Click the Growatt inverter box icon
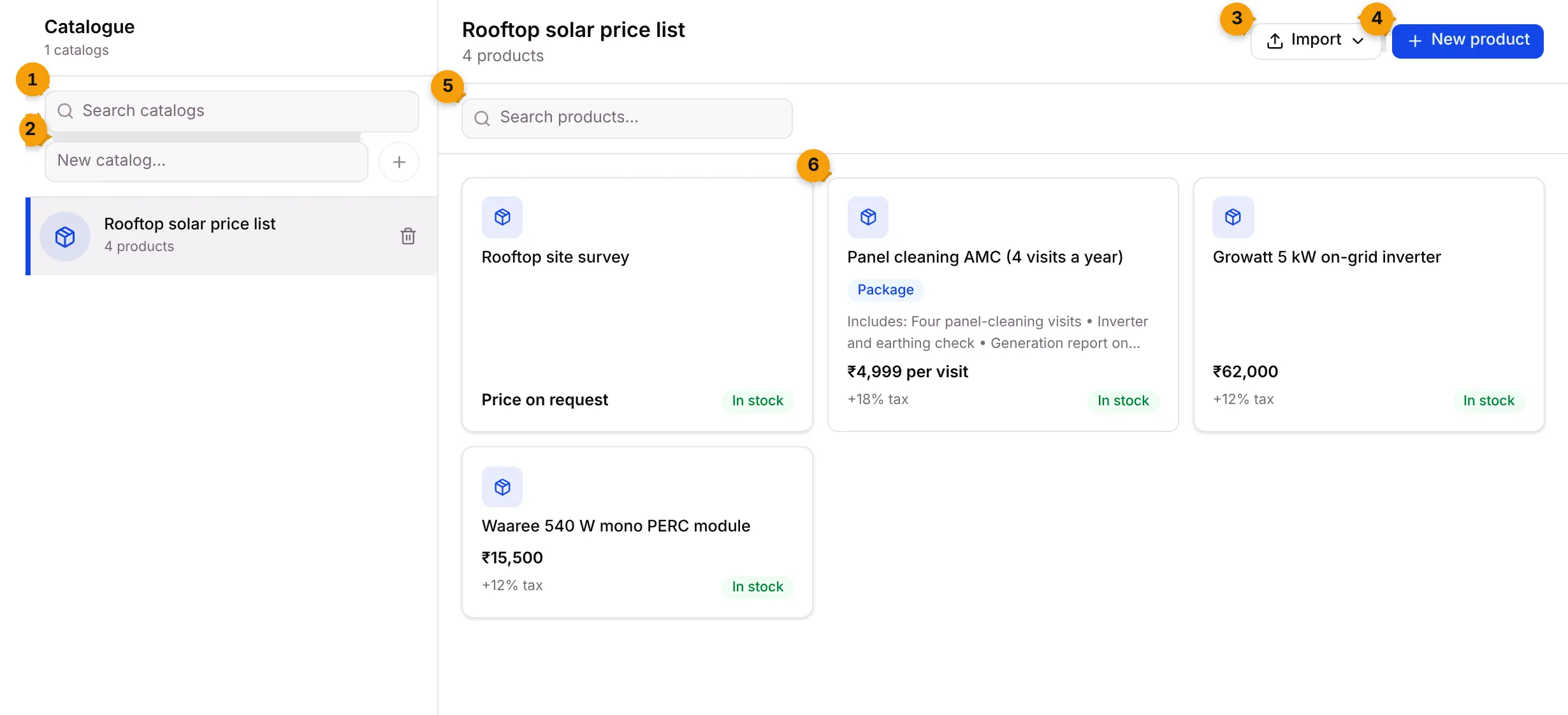 pyautogui.click(x=1233, y=217)
